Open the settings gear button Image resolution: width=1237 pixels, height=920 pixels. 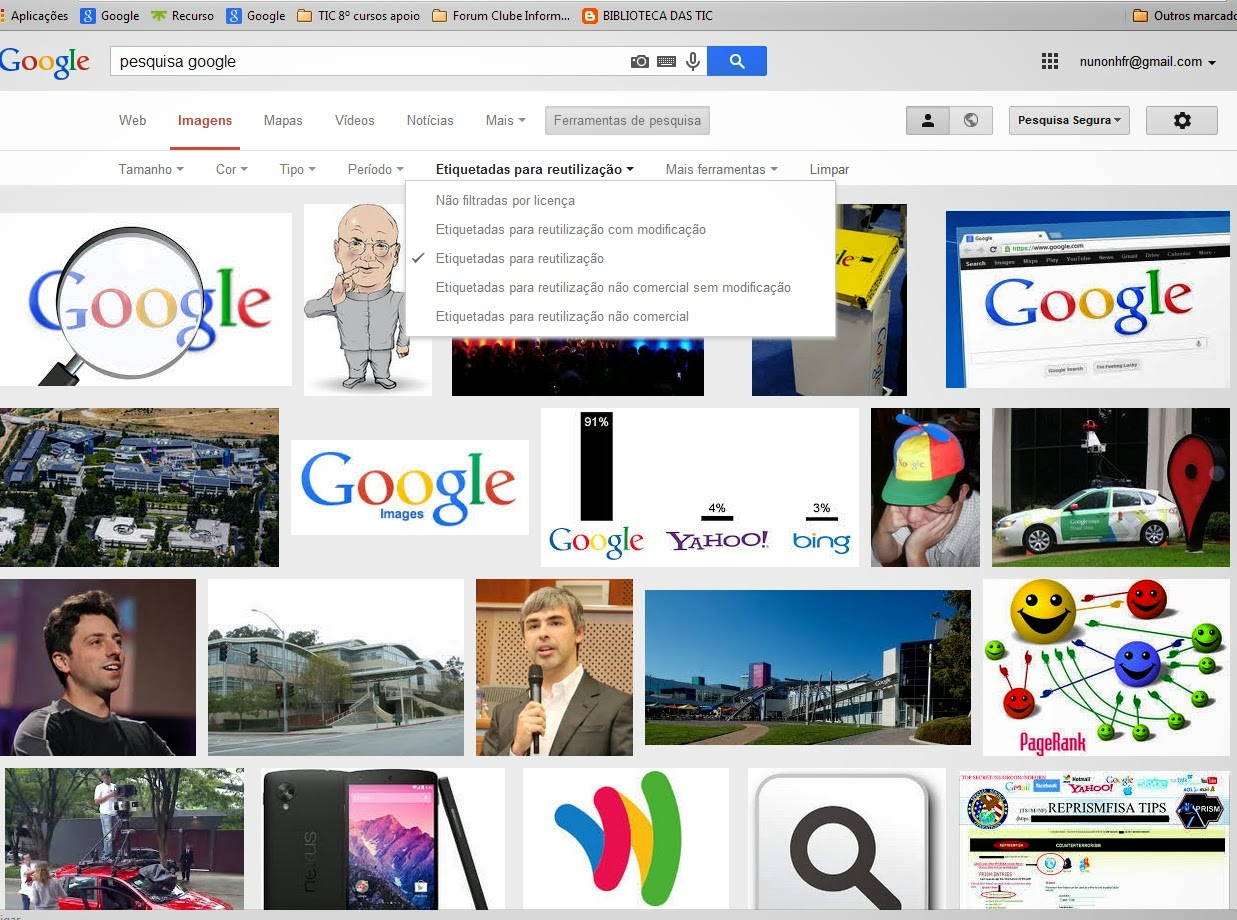click(x=1182, y=120)
